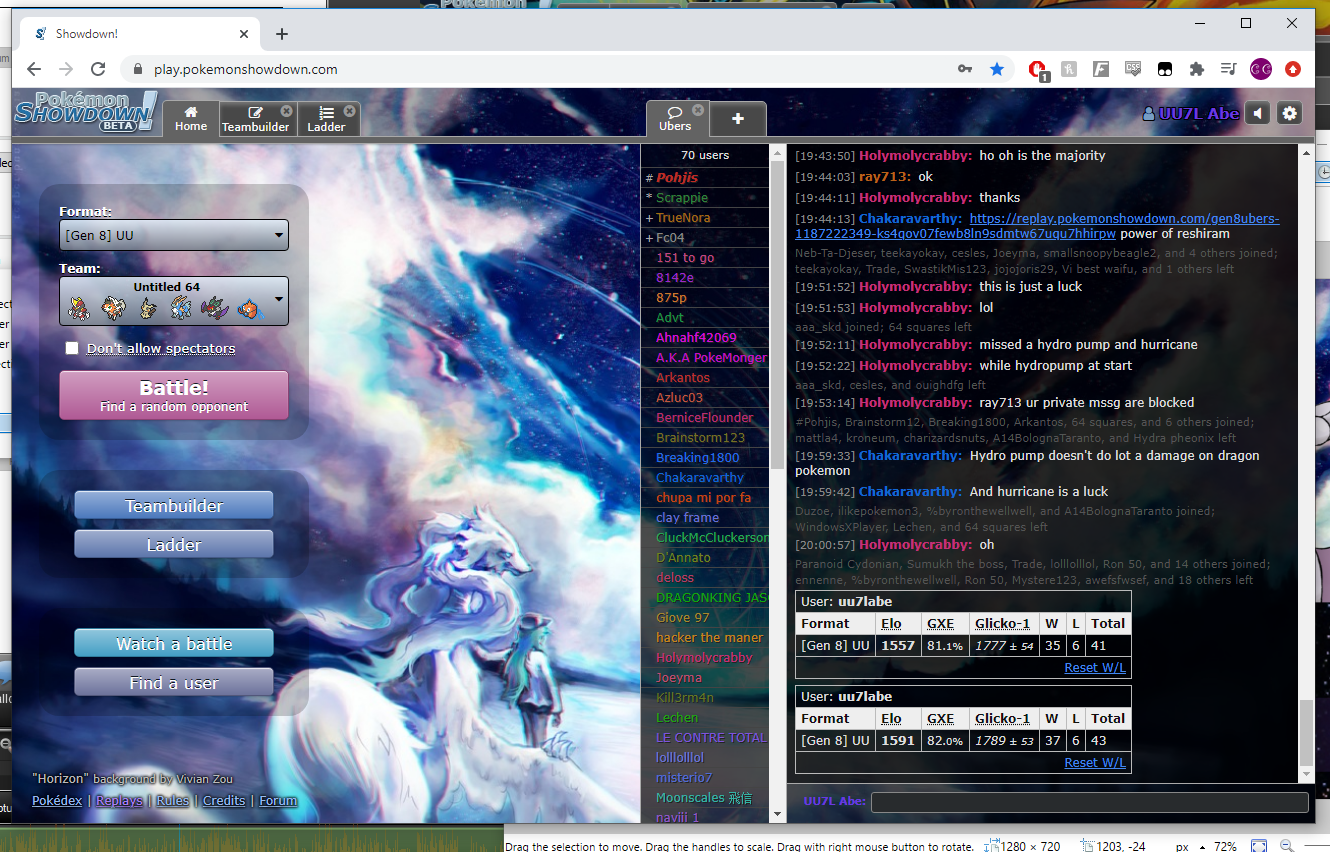1330x852 pixels.
Task: Click Reset W/L under the Elo 1591 table
Action: 1095,762
